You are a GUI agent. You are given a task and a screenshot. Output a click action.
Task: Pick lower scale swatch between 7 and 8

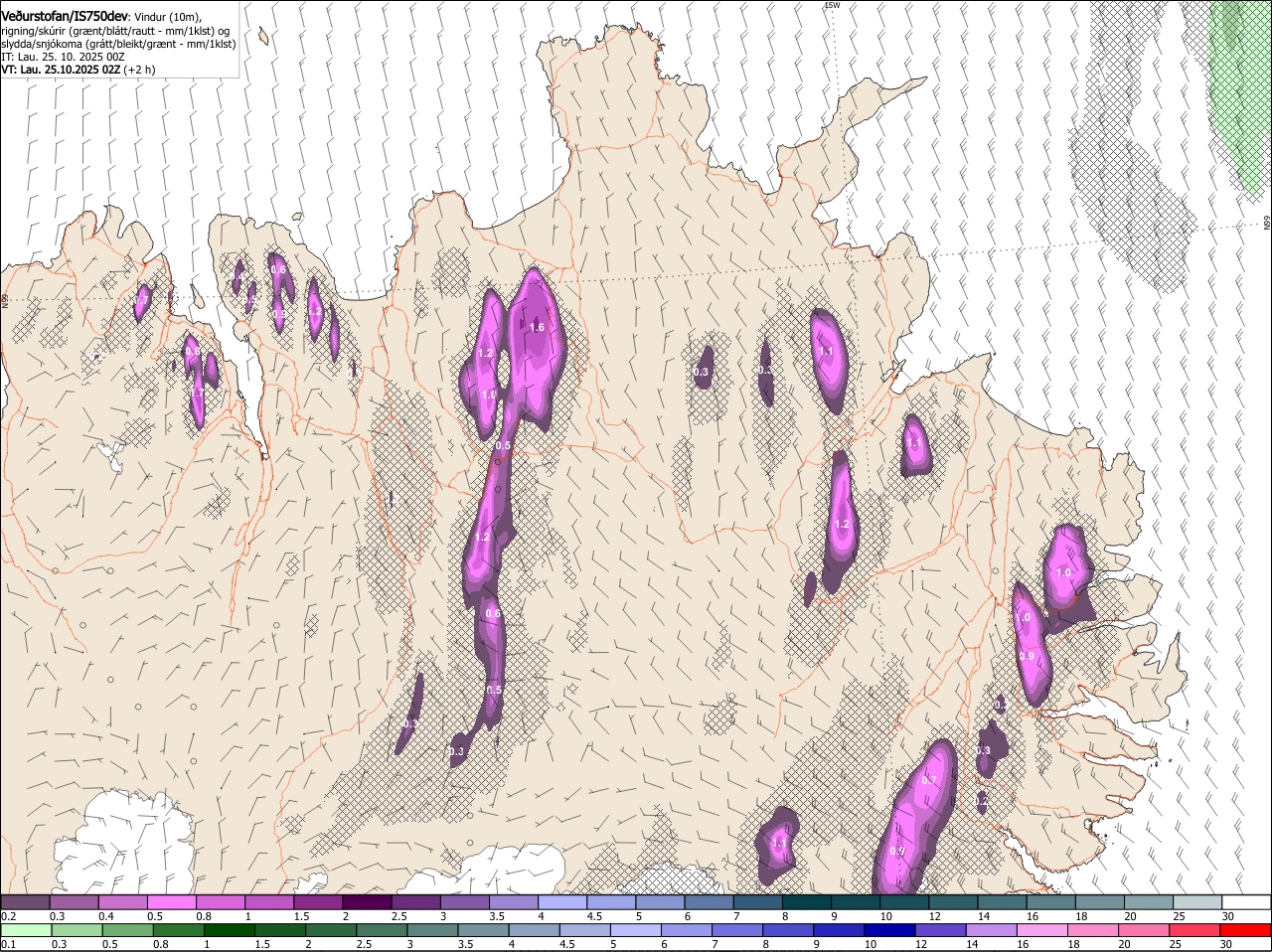pyautogui.click(x=737, y=931)
